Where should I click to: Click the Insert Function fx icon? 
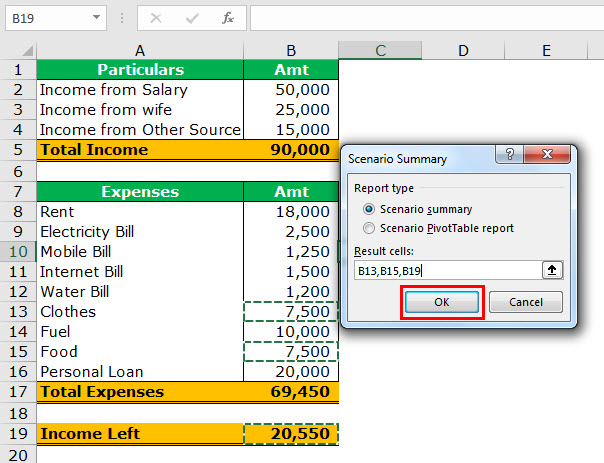228,18
